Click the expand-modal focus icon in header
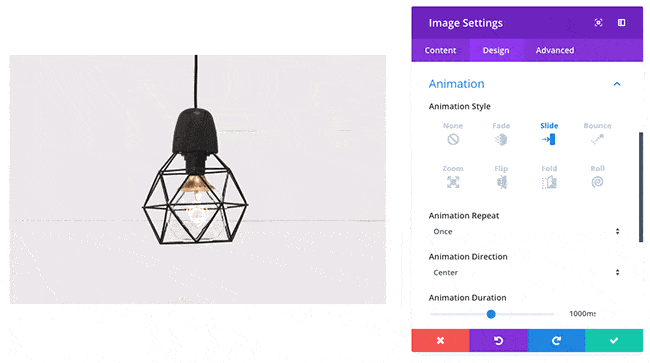This screenshot has width=650, height=363. (x=598, y=23)
